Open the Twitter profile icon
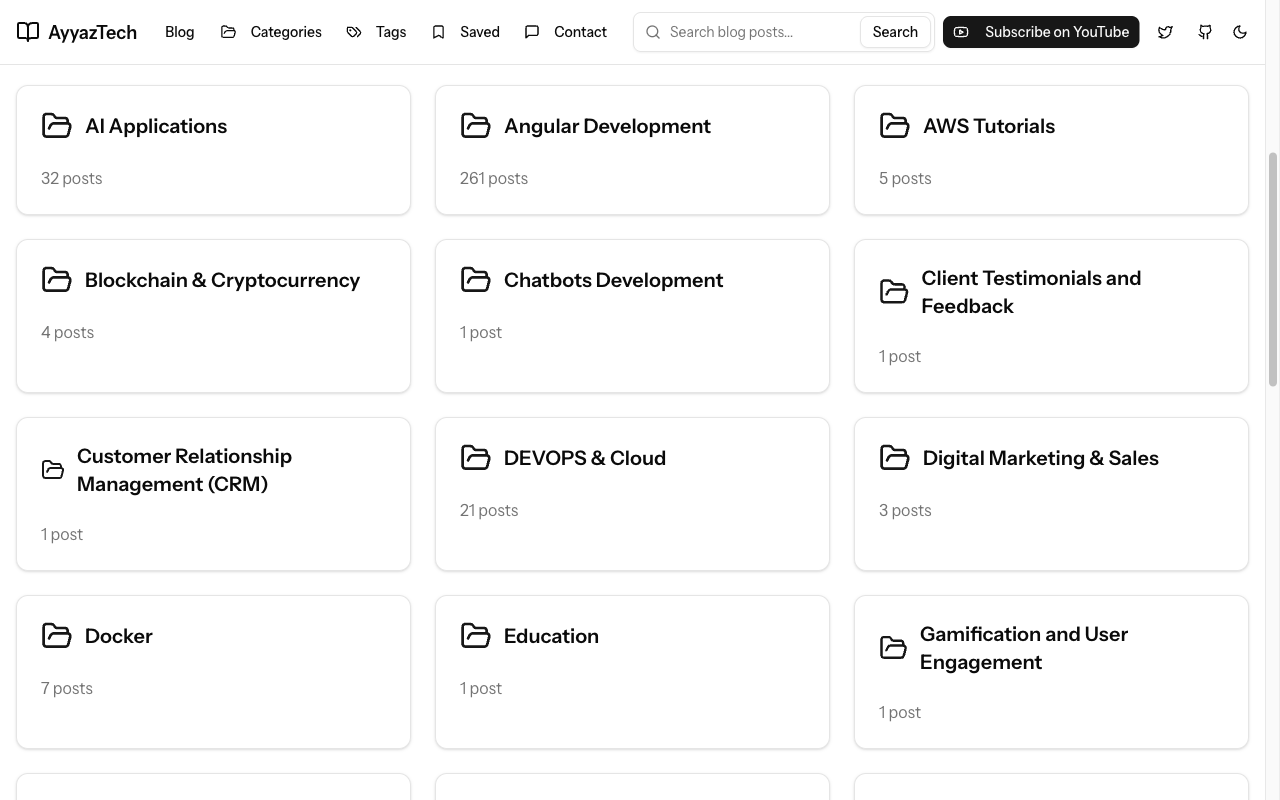 click(x=1165, y=32)
